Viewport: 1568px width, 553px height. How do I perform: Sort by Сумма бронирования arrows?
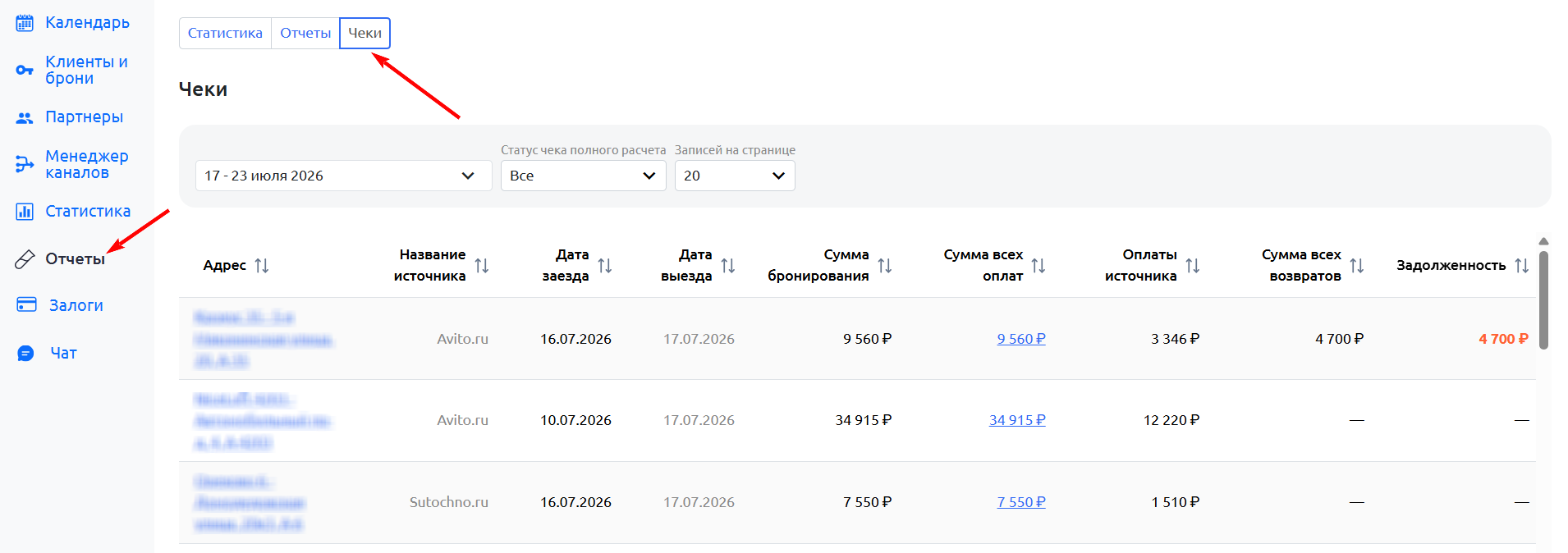point(885,265)
